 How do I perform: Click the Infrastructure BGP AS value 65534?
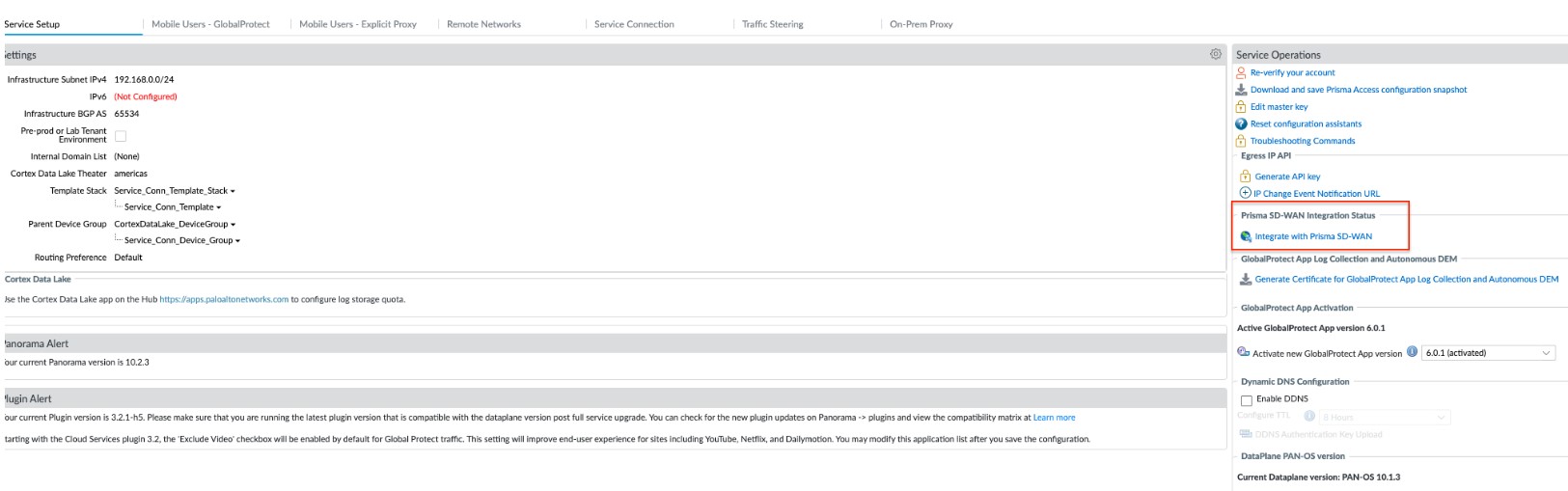click(x=126, y=114)
